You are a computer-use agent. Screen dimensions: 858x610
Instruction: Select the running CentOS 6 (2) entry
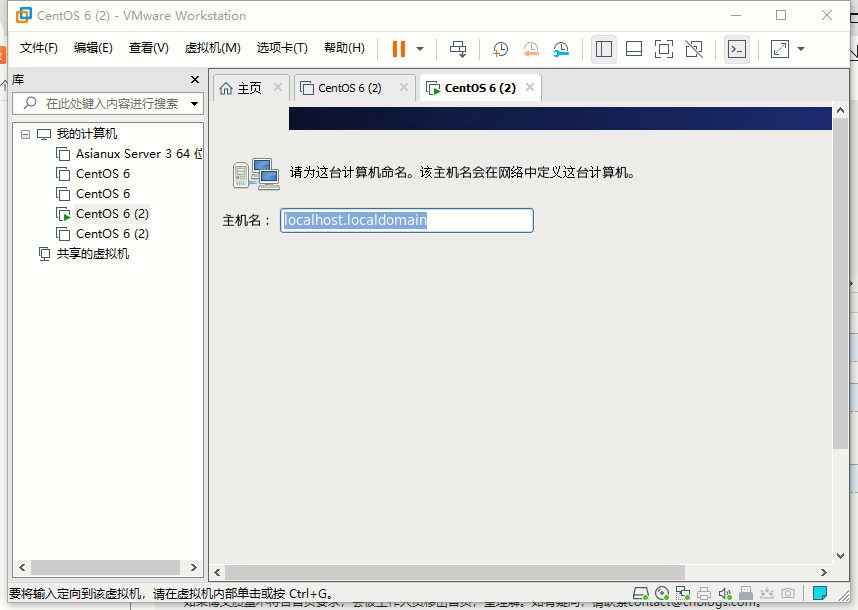coord(112,214)
